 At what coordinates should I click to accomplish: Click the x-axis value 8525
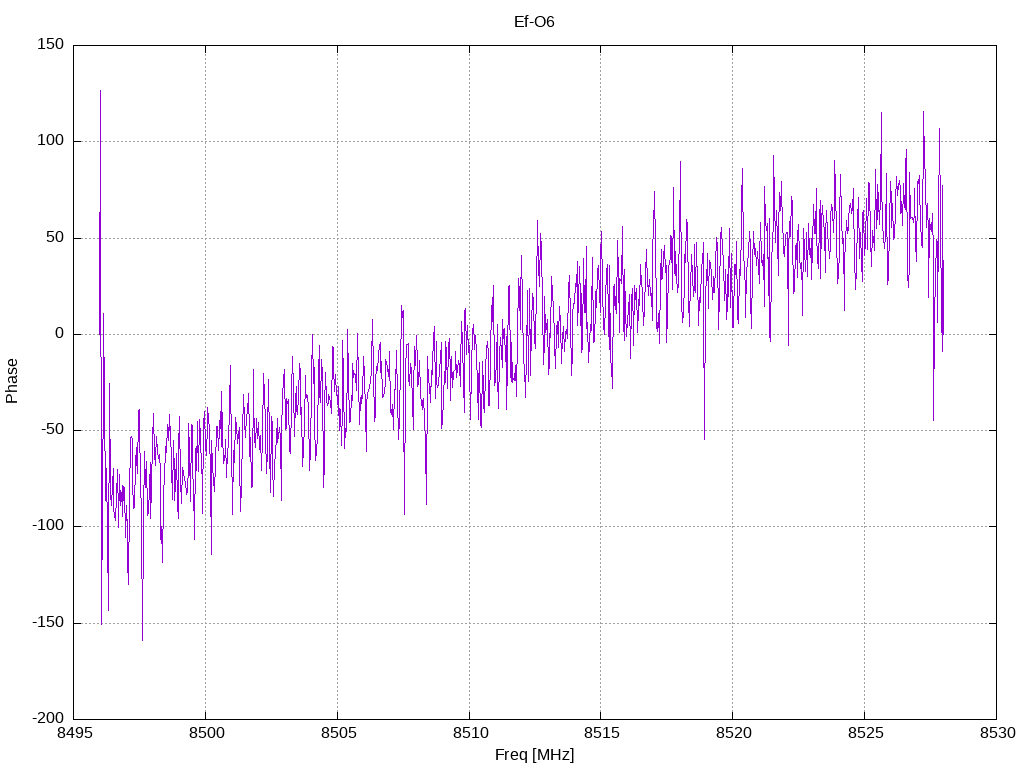(x=865, y=733)
